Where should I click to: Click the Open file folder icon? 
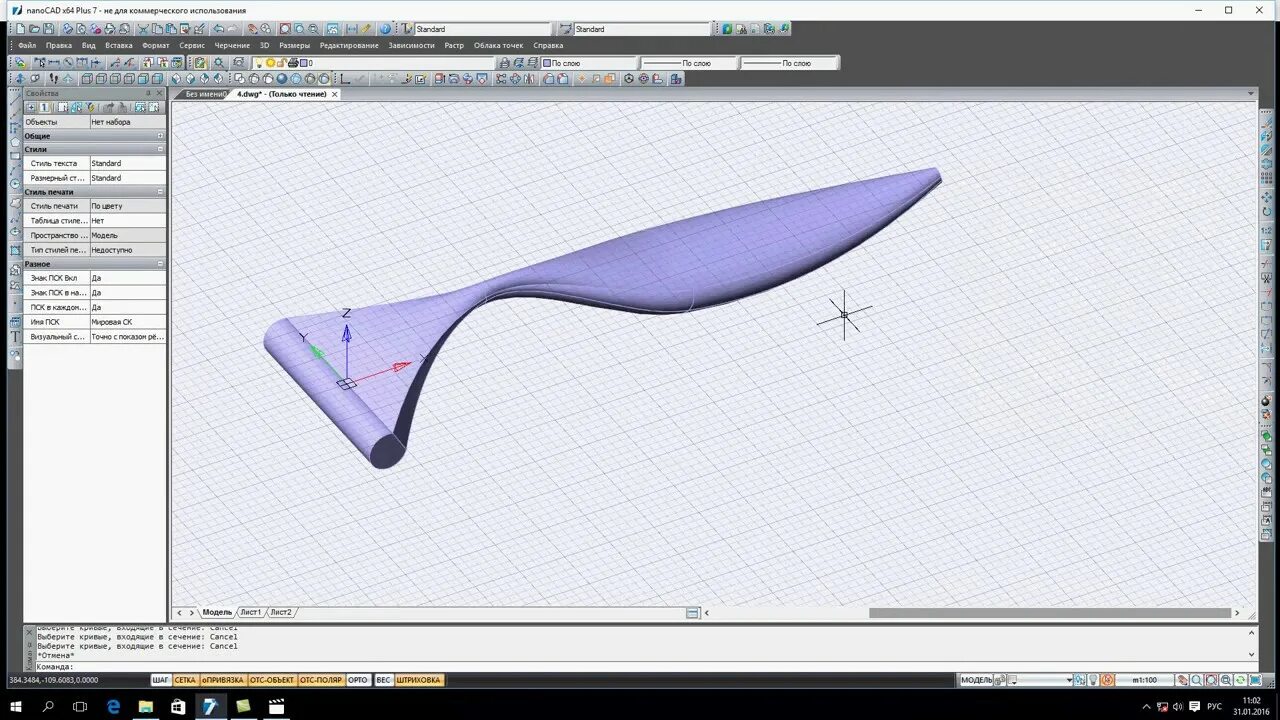pyautogui.click(x=34, y=29)
